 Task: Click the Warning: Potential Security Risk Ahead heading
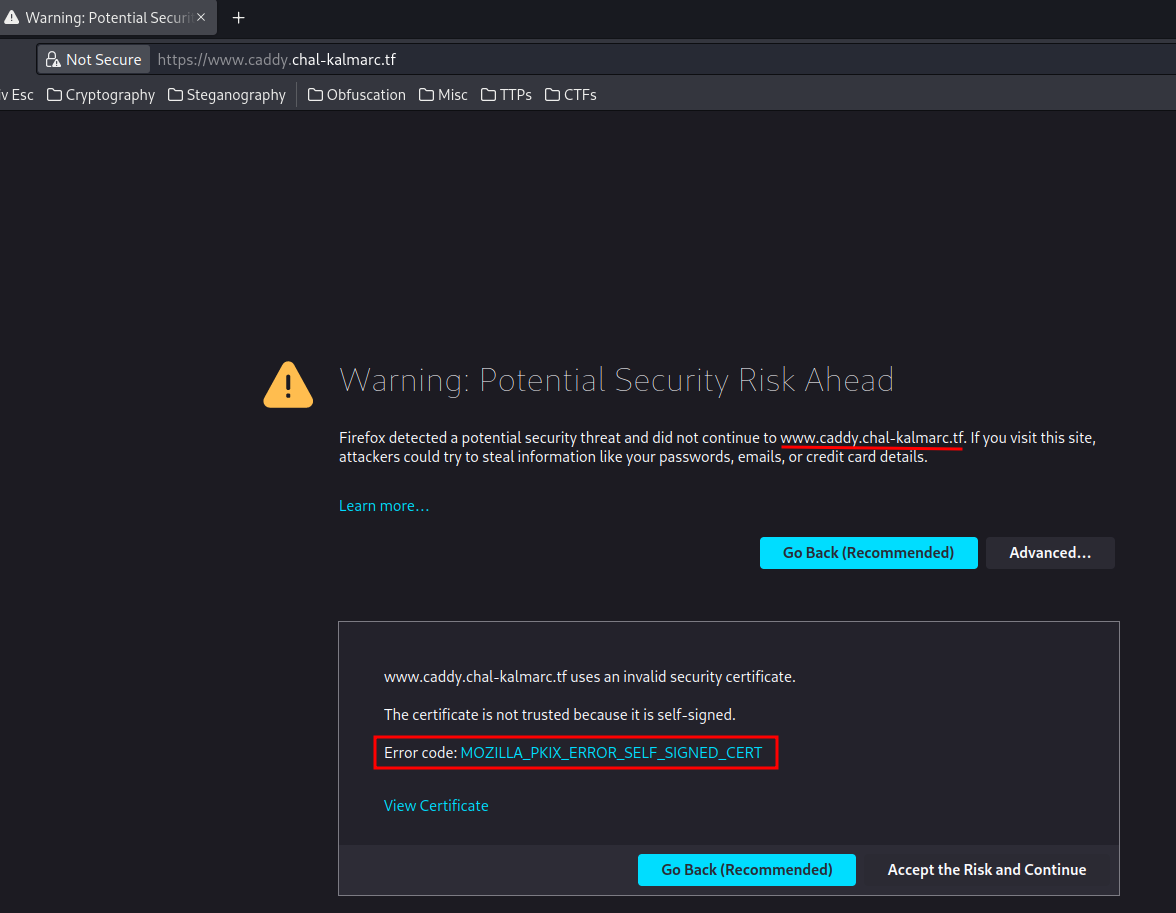point(616,380)
